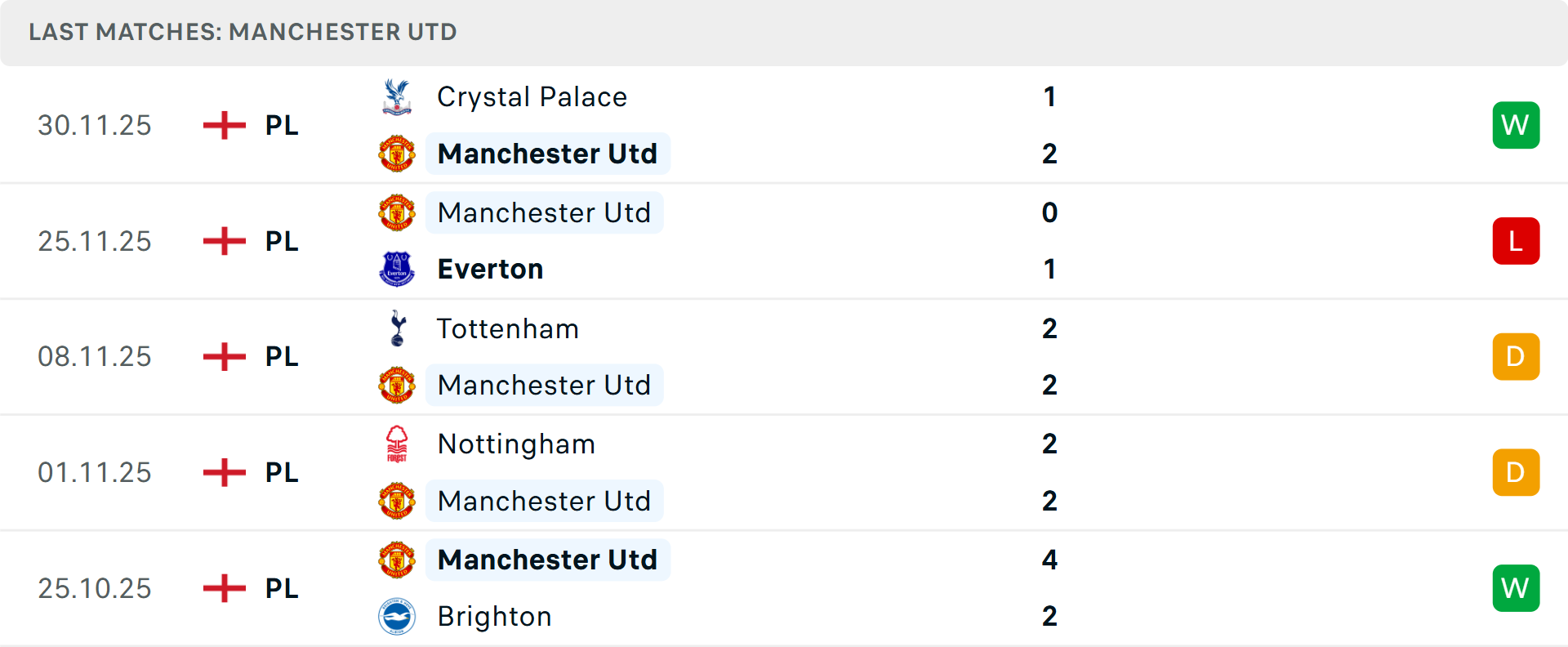1568x647 pixels.
Task: Click the Last Matches: Manchester Utd header
Action: [x=243, y=32]
